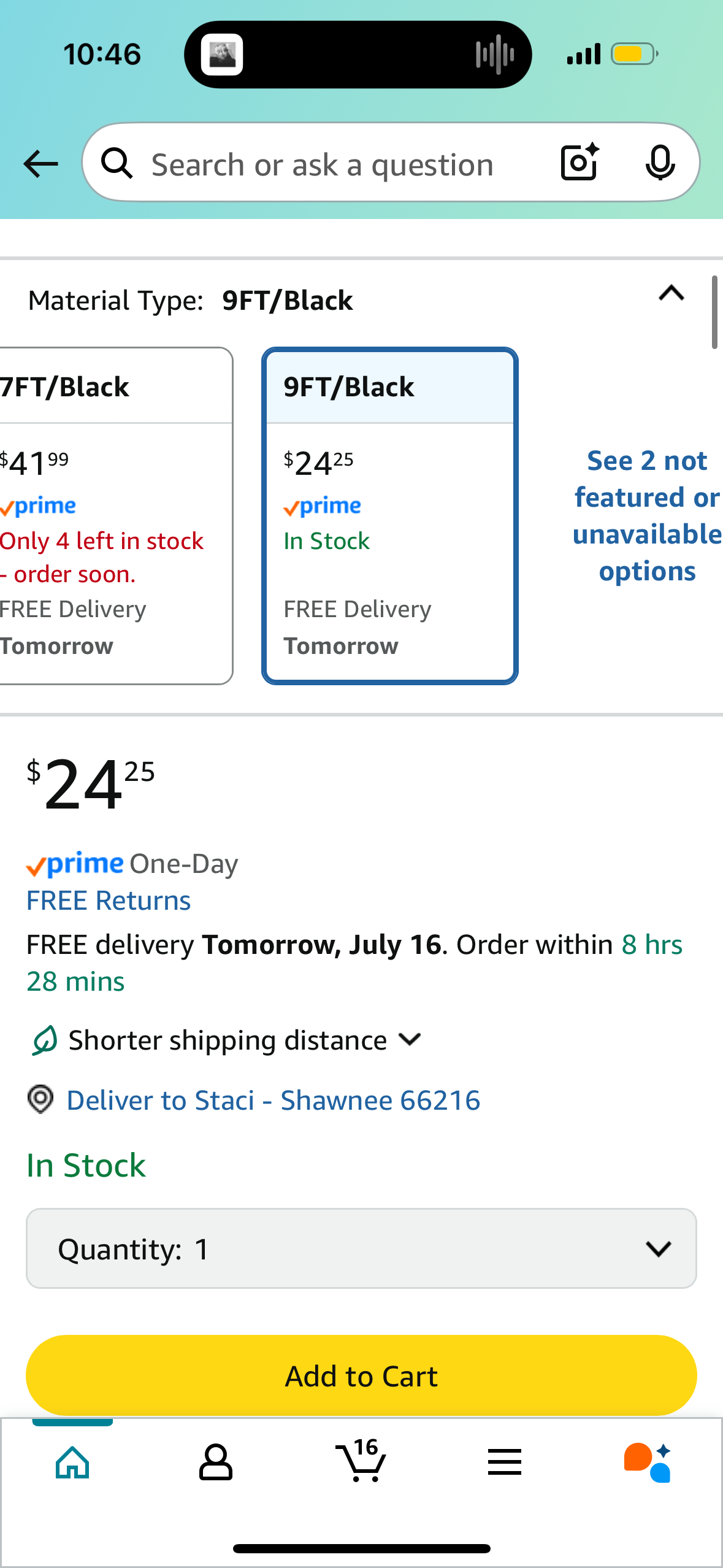Open cart with 16 items
Image resolution: width=723 pixels, height=1568 pixels.
(361, 1460)
